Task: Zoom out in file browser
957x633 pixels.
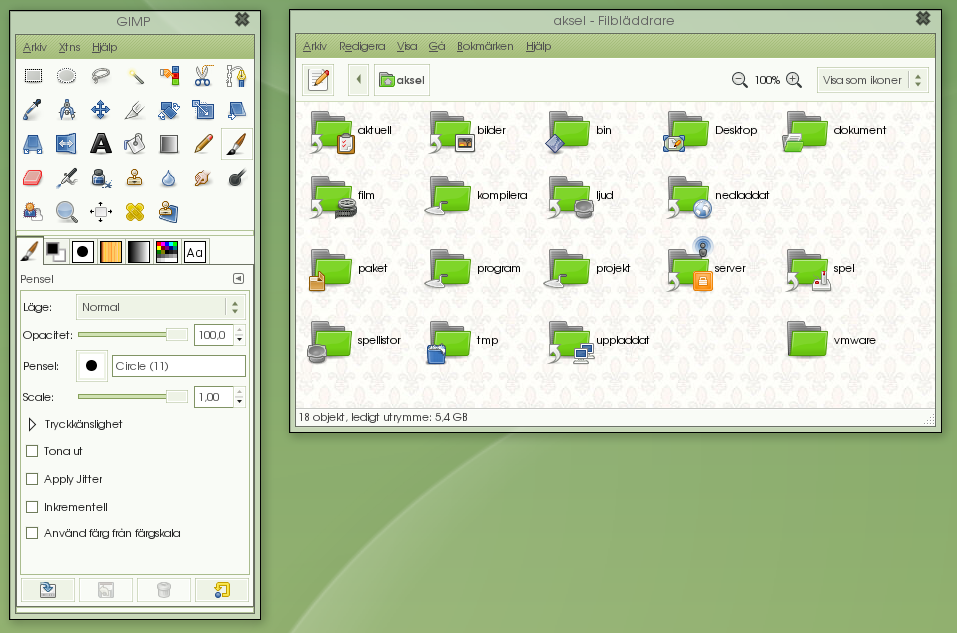Action: coord(739,80)
